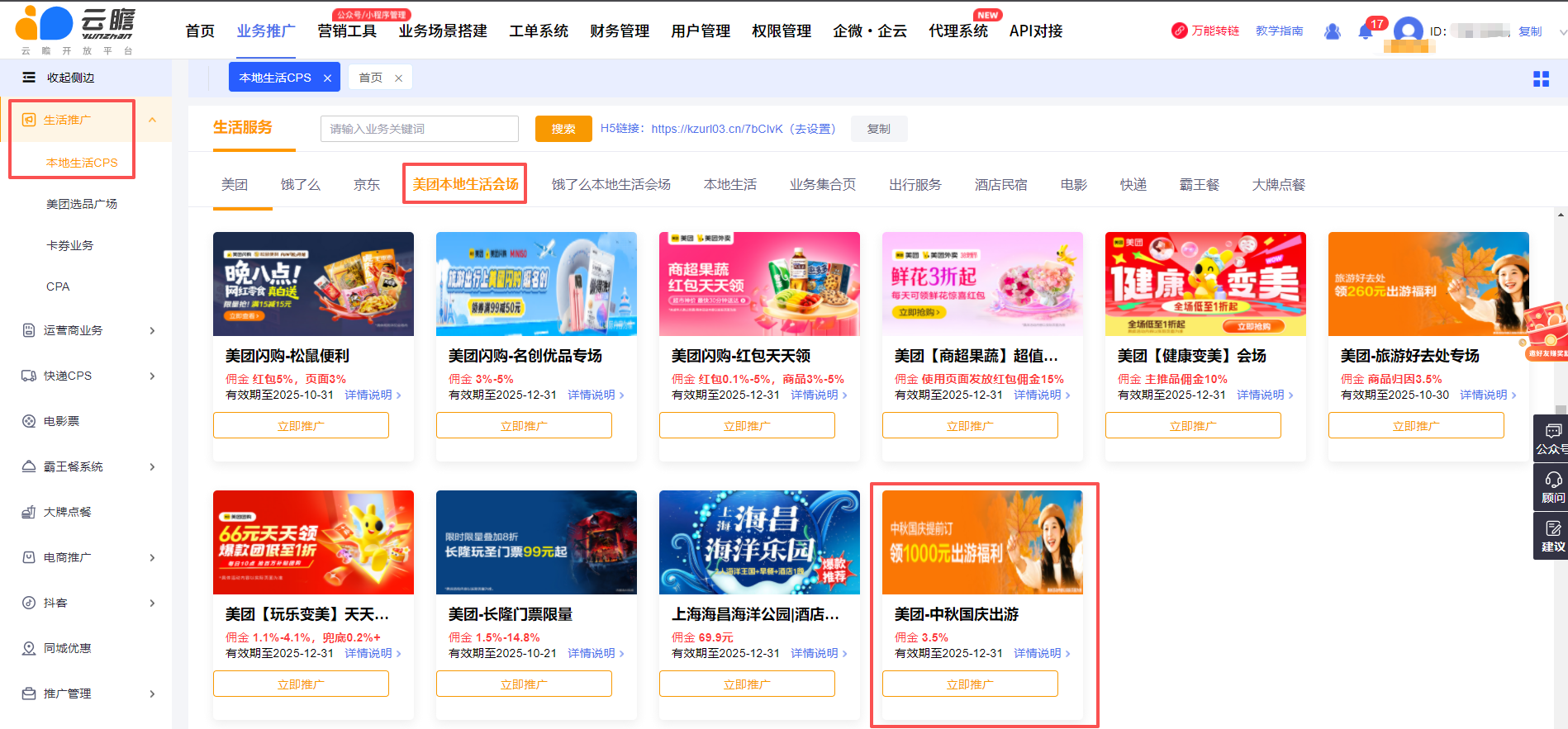Expand the 运营商业务 sidebar menu
Screen dimensions: 1568x729
[x=152, y=330]
